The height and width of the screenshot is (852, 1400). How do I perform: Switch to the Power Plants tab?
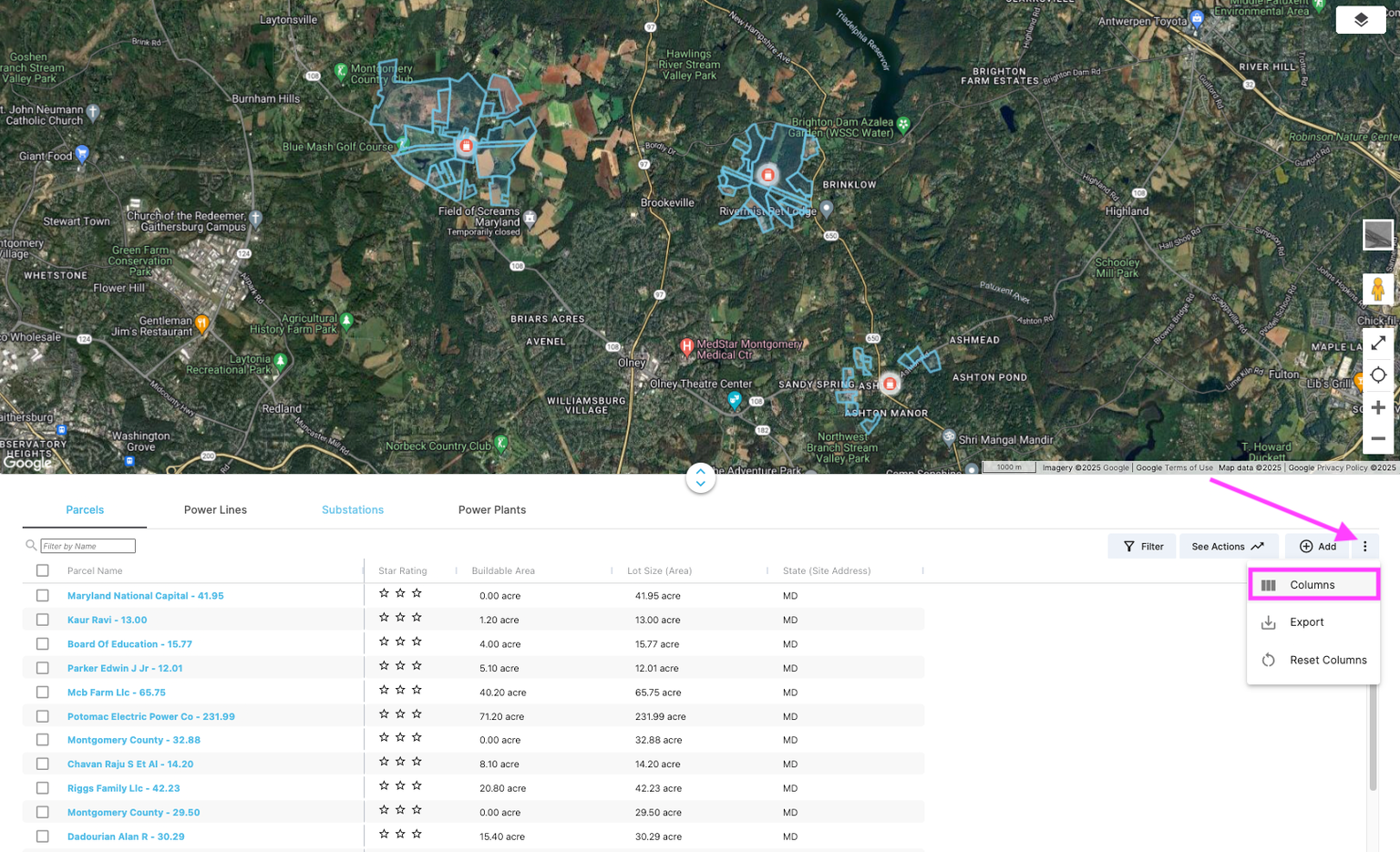coord(492,509)
